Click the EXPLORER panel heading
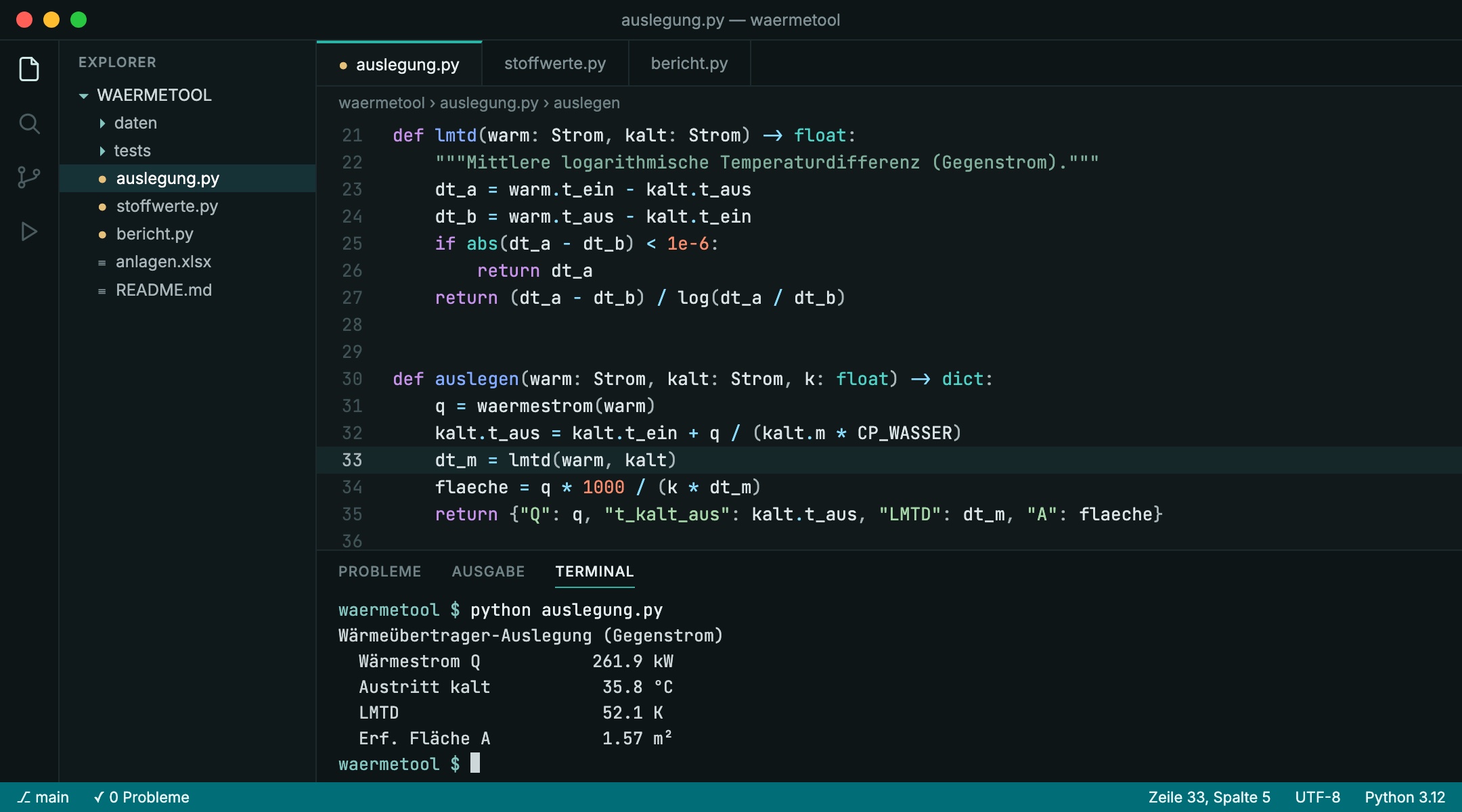This screenshot has height=812, width=1462. point(117,62)
